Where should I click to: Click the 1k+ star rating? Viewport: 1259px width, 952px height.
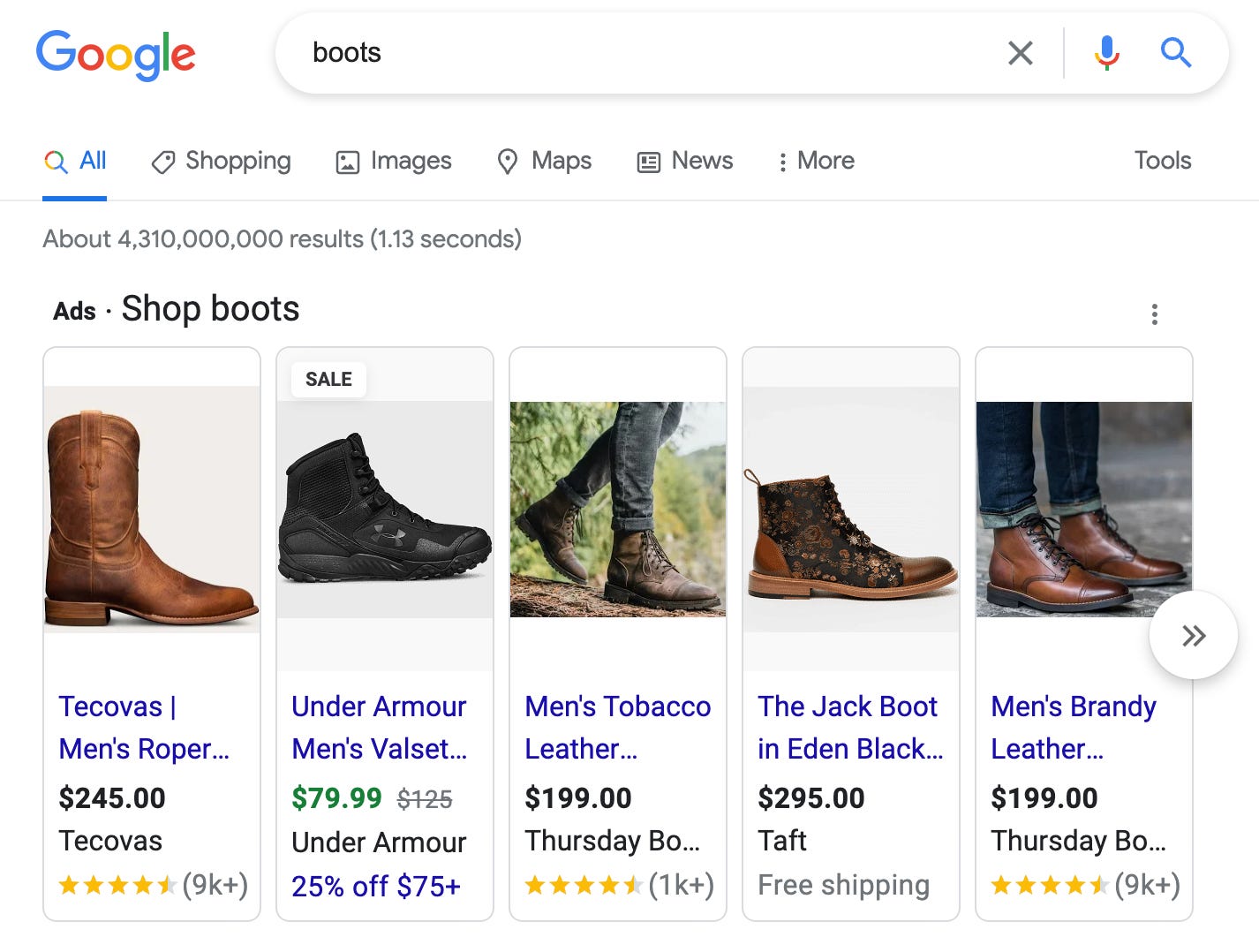point(620,885)
